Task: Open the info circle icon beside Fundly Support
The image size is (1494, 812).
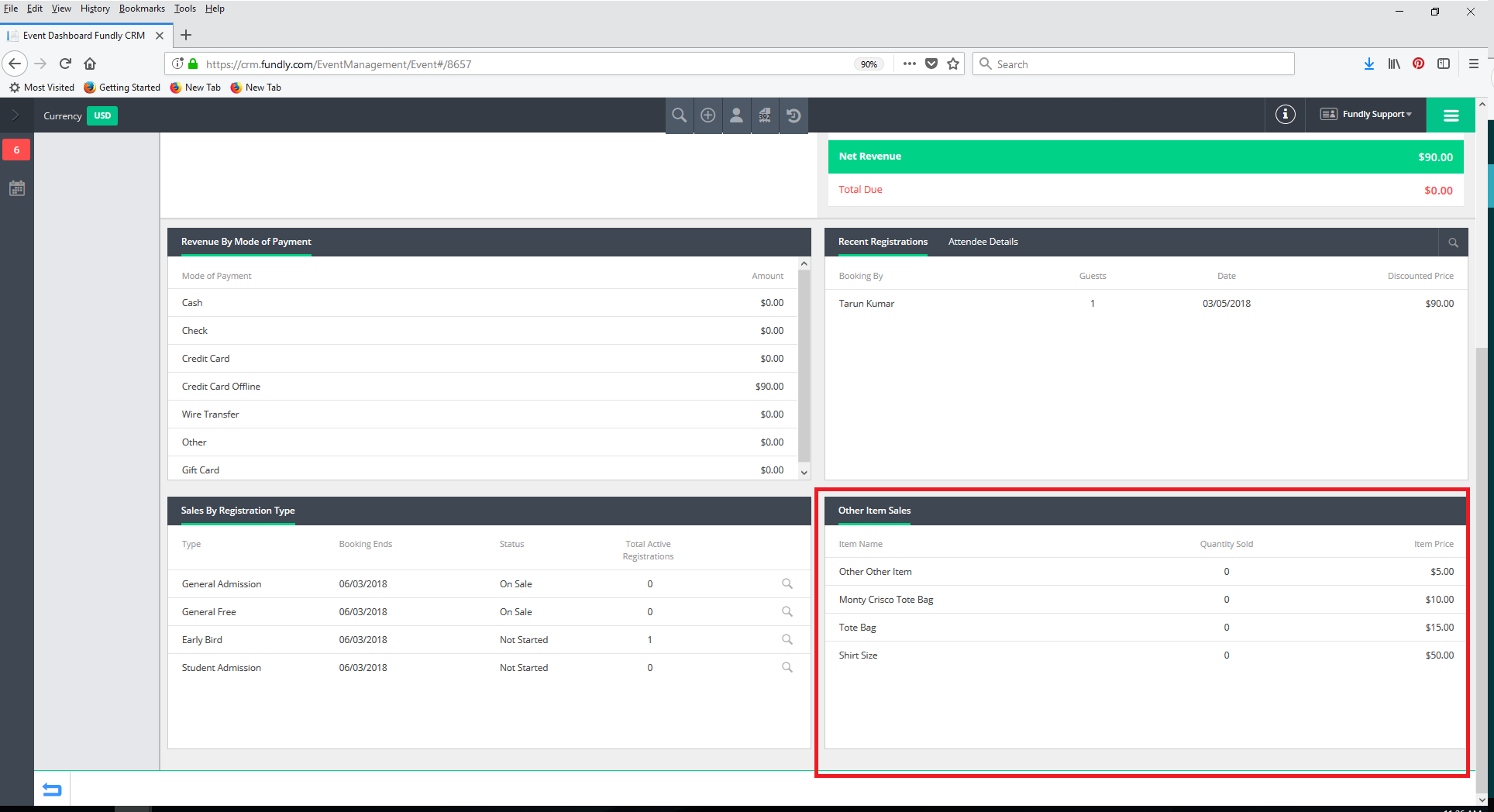Action: point(1285,114)
